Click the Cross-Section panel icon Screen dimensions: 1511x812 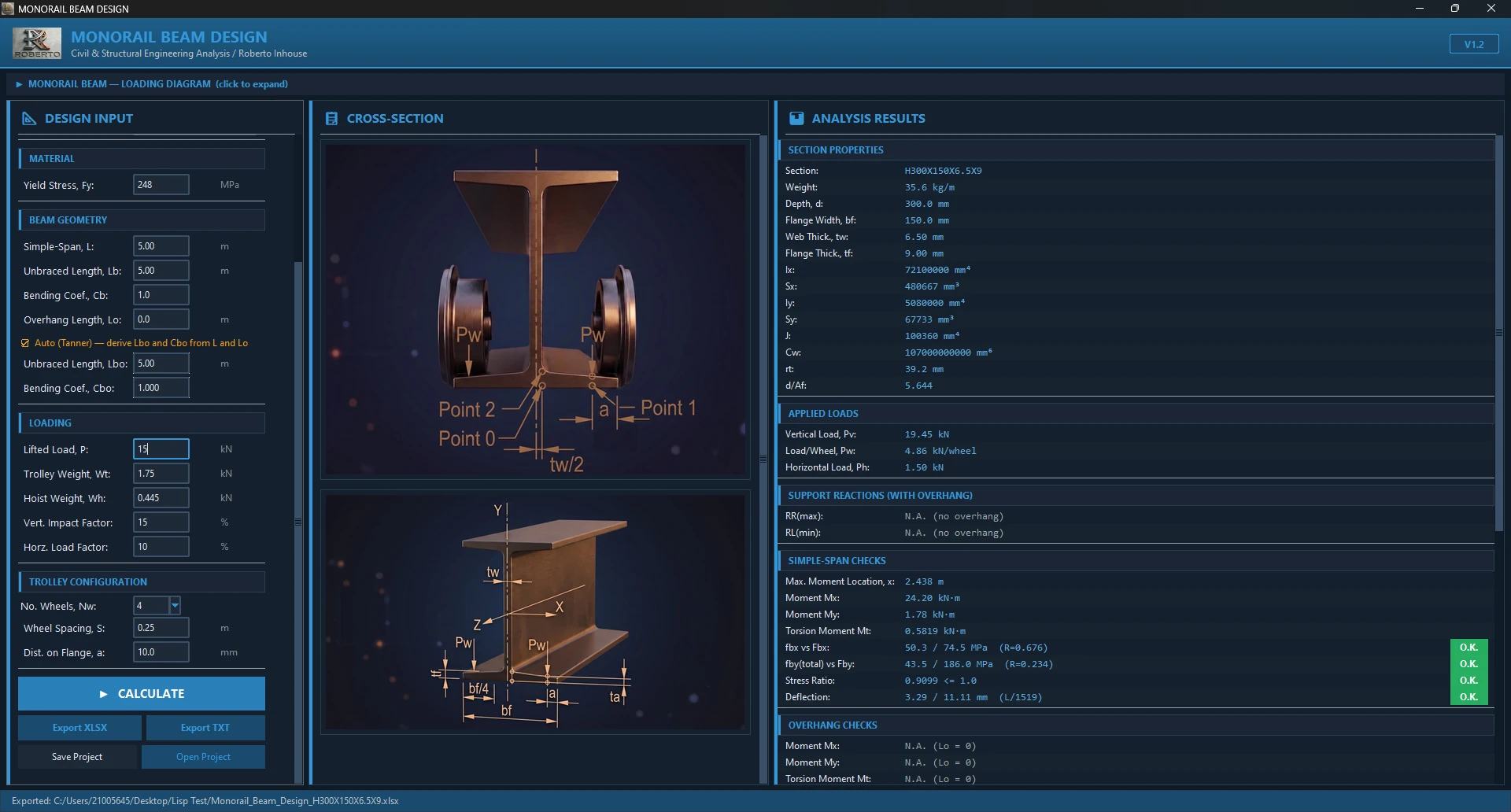[331, 118]
